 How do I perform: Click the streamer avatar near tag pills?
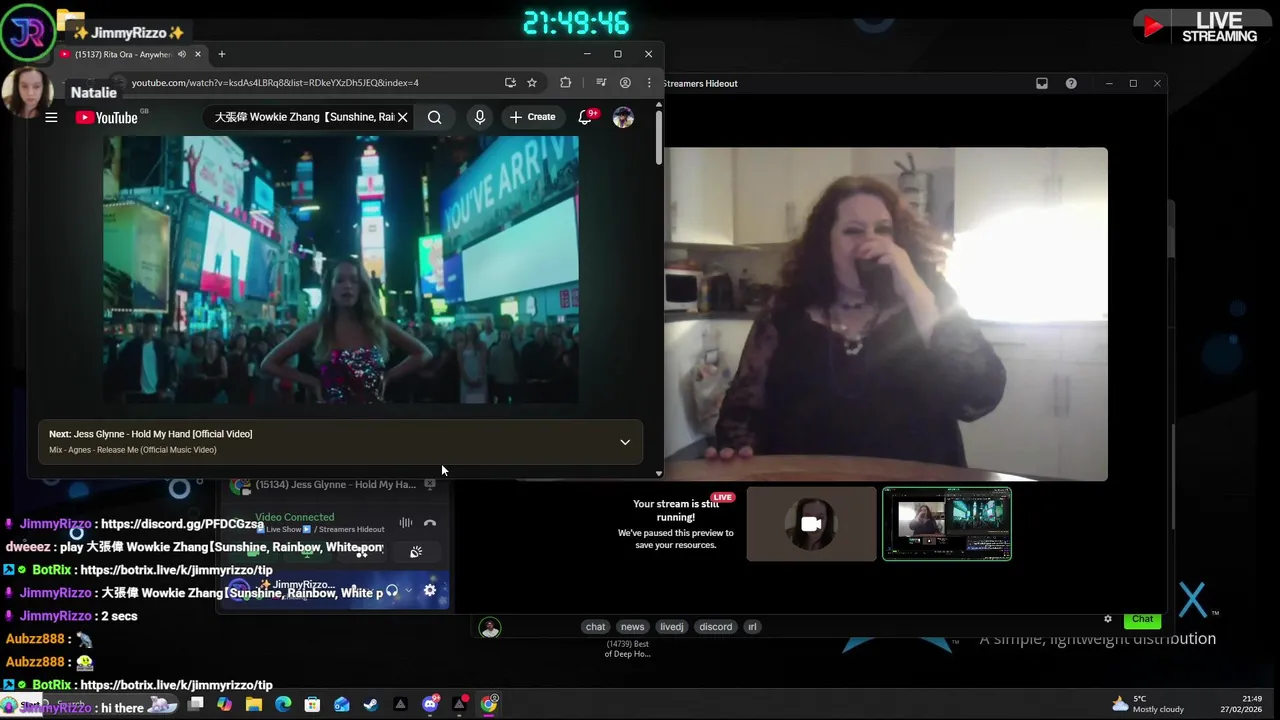pyautogui.click(x=489, y=627)
